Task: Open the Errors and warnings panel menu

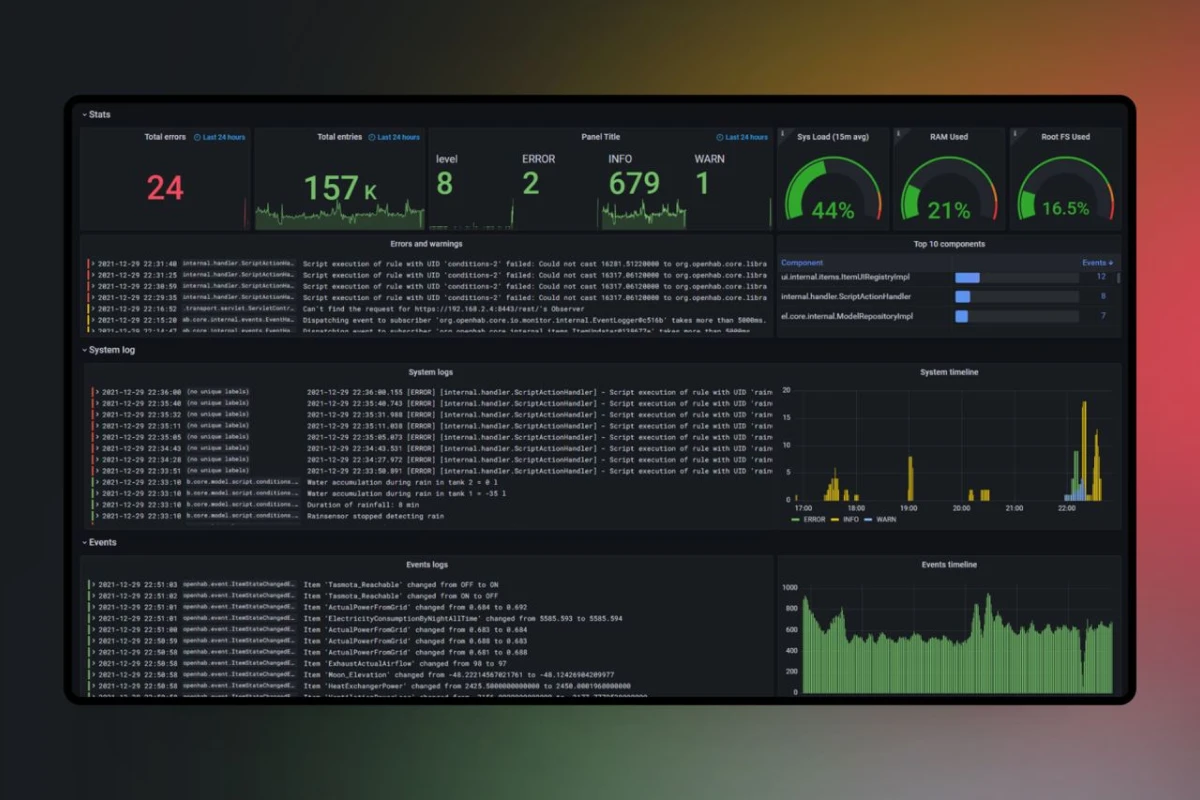Action: 426,244
